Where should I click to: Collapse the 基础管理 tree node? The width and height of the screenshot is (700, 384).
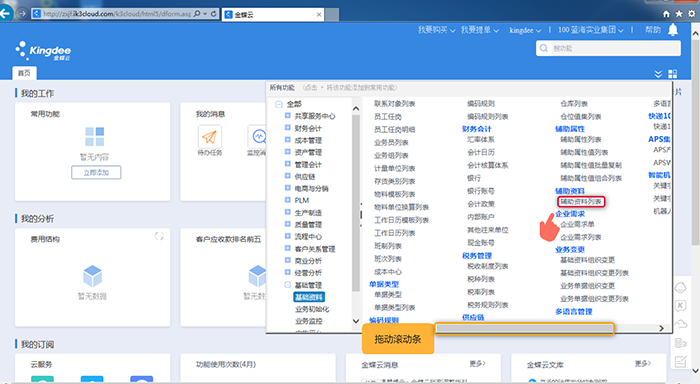[288, 284]
